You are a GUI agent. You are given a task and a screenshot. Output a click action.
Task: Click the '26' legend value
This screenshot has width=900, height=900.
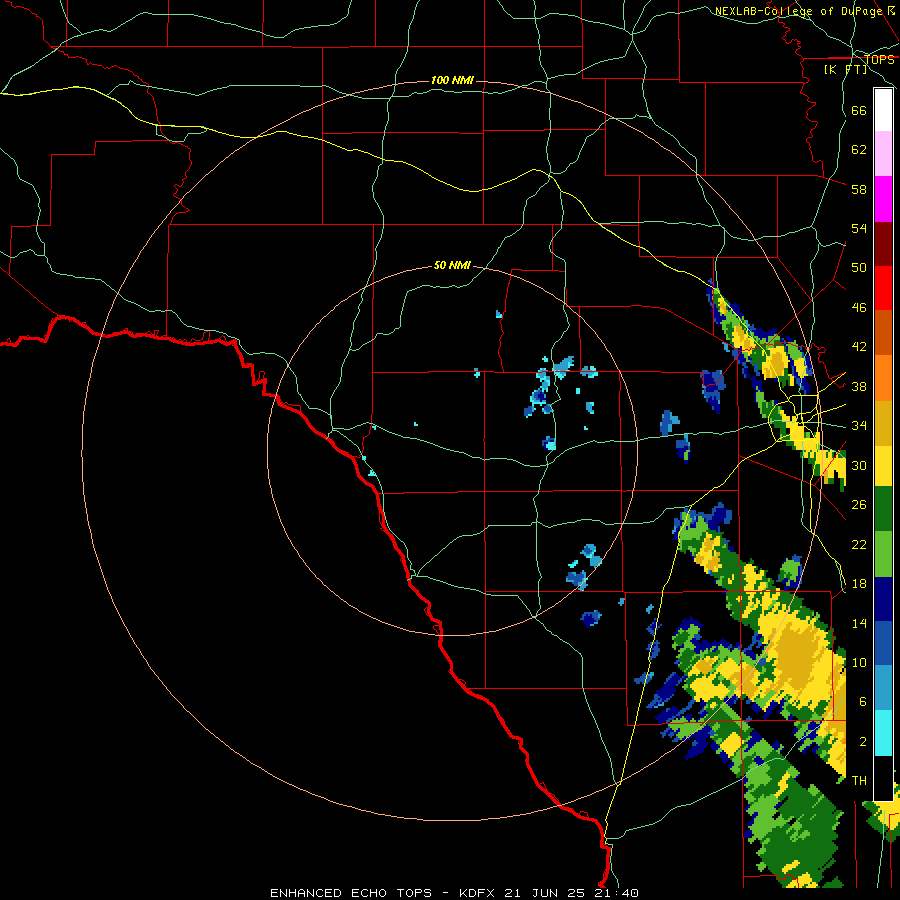tap(859, 505)
